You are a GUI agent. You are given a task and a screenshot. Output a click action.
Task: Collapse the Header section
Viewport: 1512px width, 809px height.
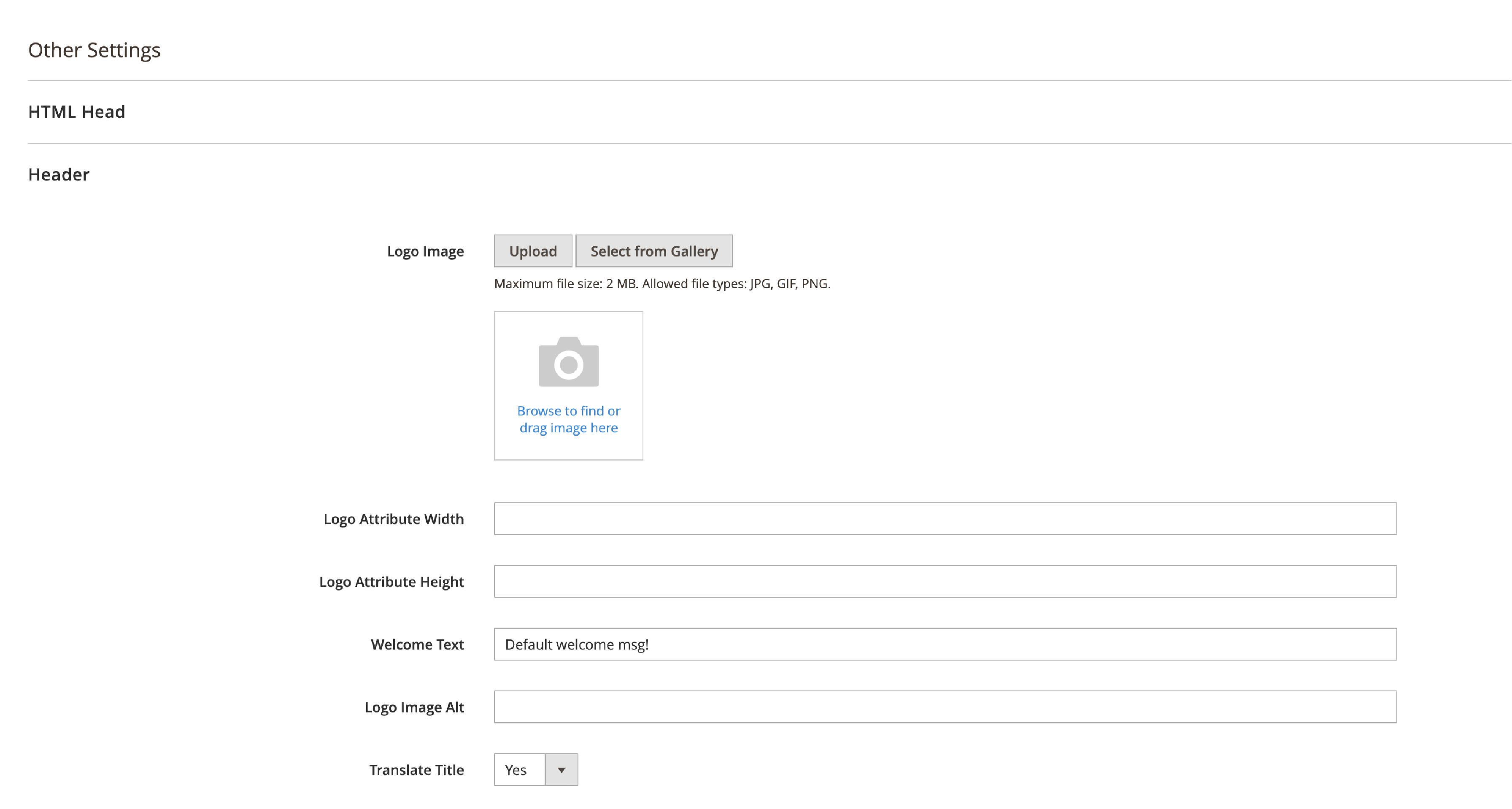click(x=59, y=175)
